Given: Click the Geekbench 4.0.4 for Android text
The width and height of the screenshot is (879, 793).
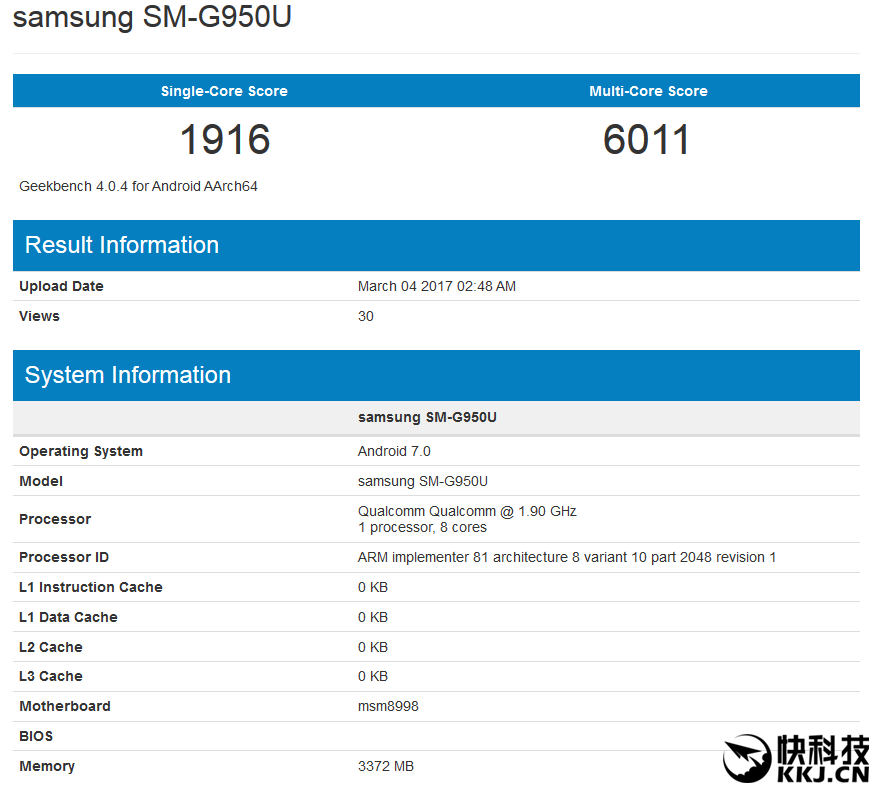Looking at the screenshot, I should click(x=138, y=186).
